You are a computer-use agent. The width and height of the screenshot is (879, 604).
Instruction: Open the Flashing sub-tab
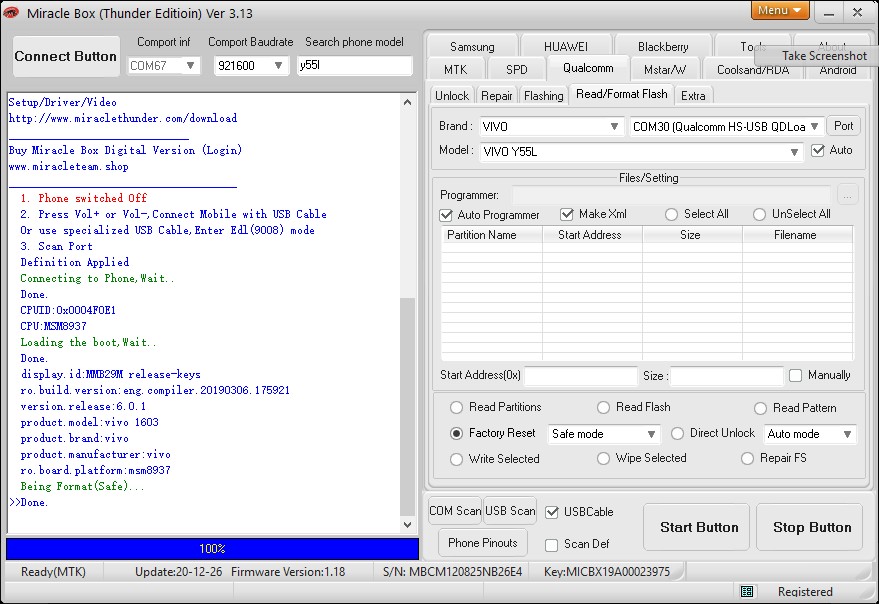543,96
